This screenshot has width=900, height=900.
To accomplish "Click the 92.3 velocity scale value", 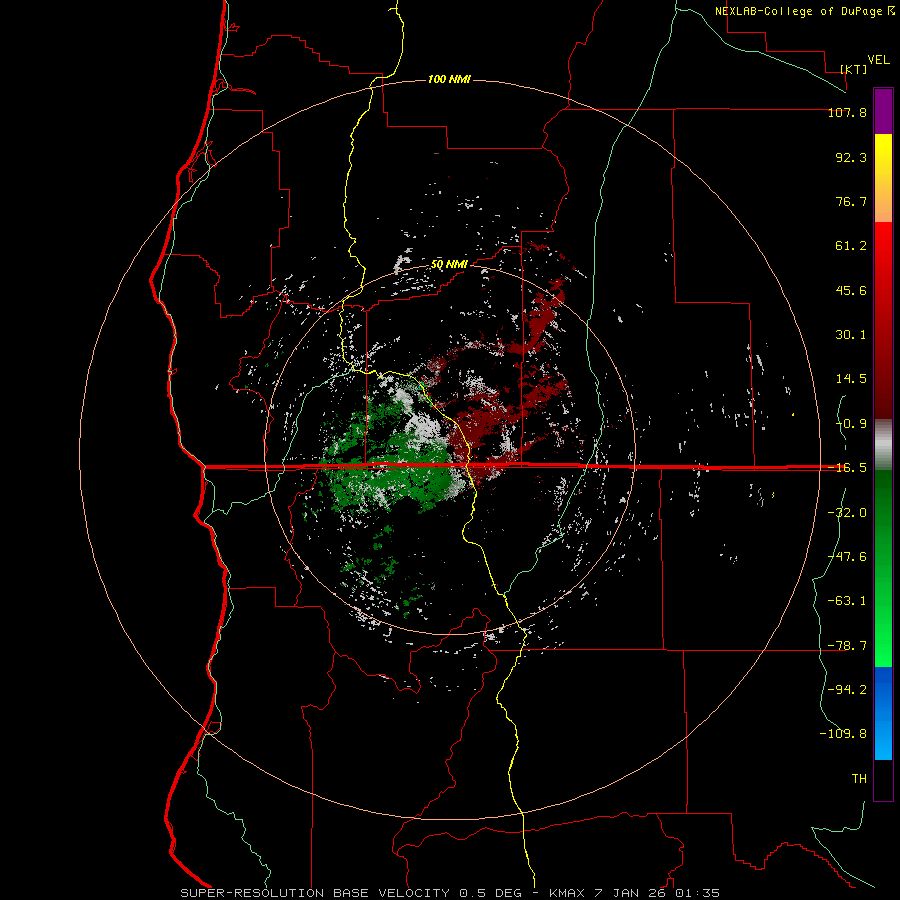I will pos(851,157).
